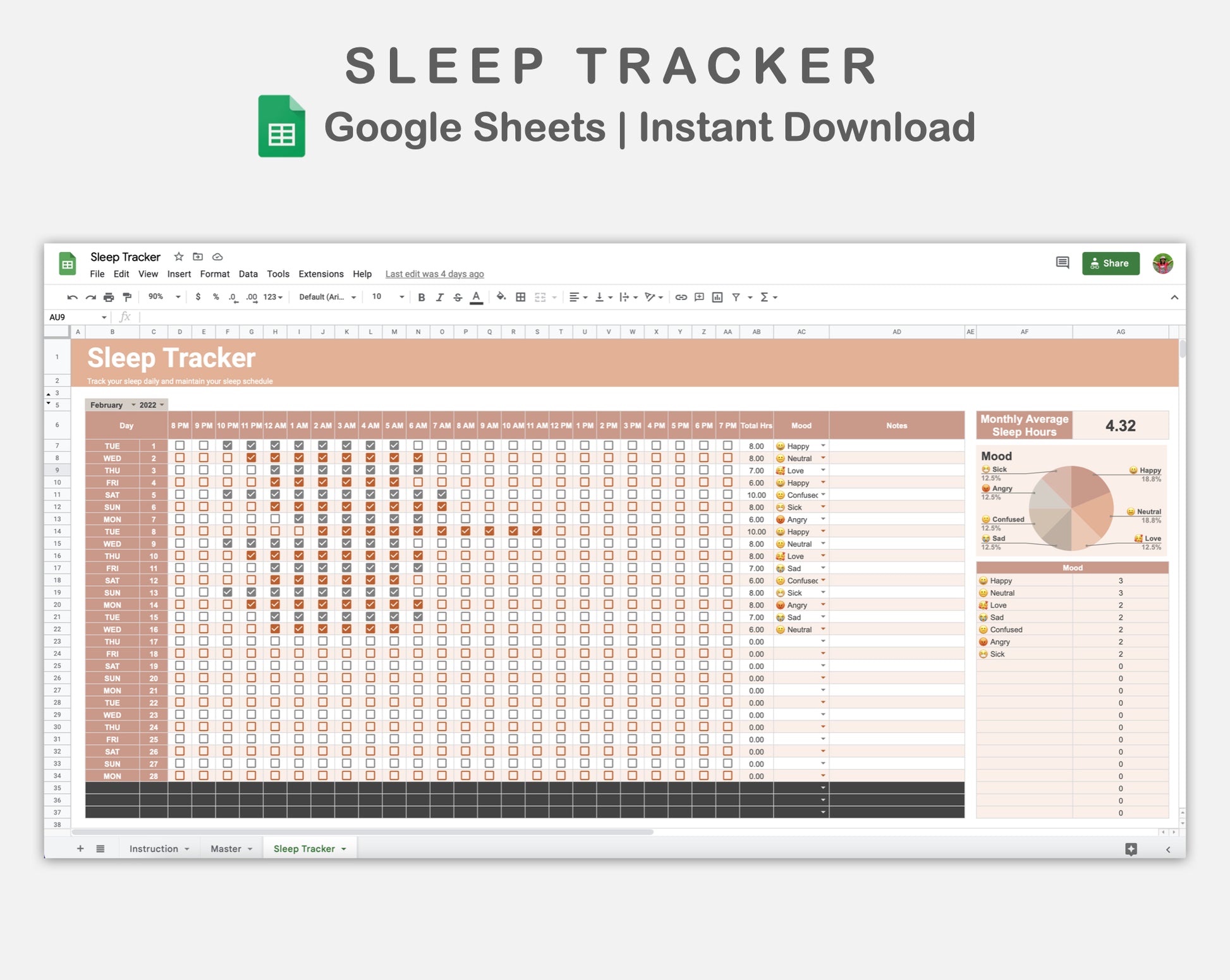Click the print icon
The width and height of the screenshot is (1230, 980).
click(109, 297)
